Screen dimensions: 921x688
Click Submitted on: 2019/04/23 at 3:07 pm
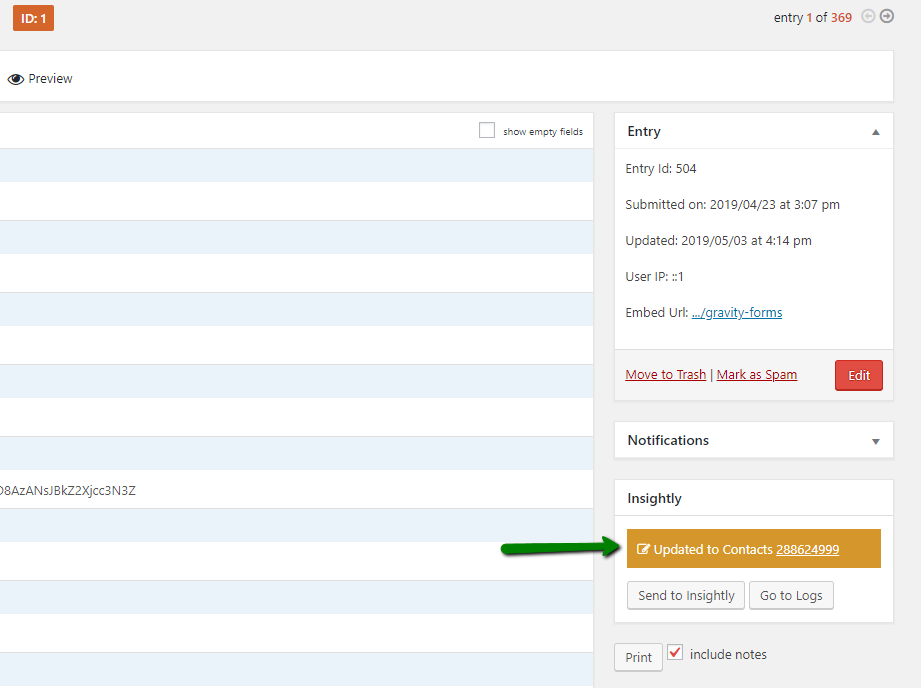pos(732,205)
